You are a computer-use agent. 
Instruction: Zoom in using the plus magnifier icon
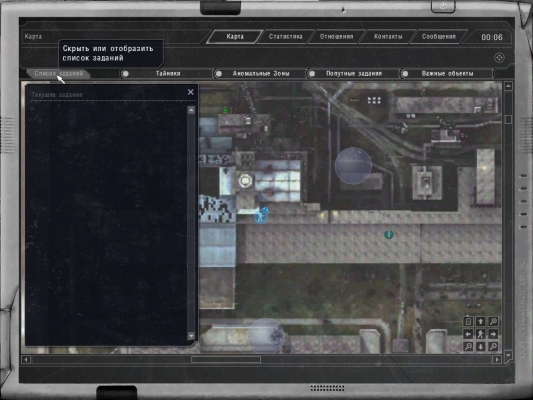[493, 347]
